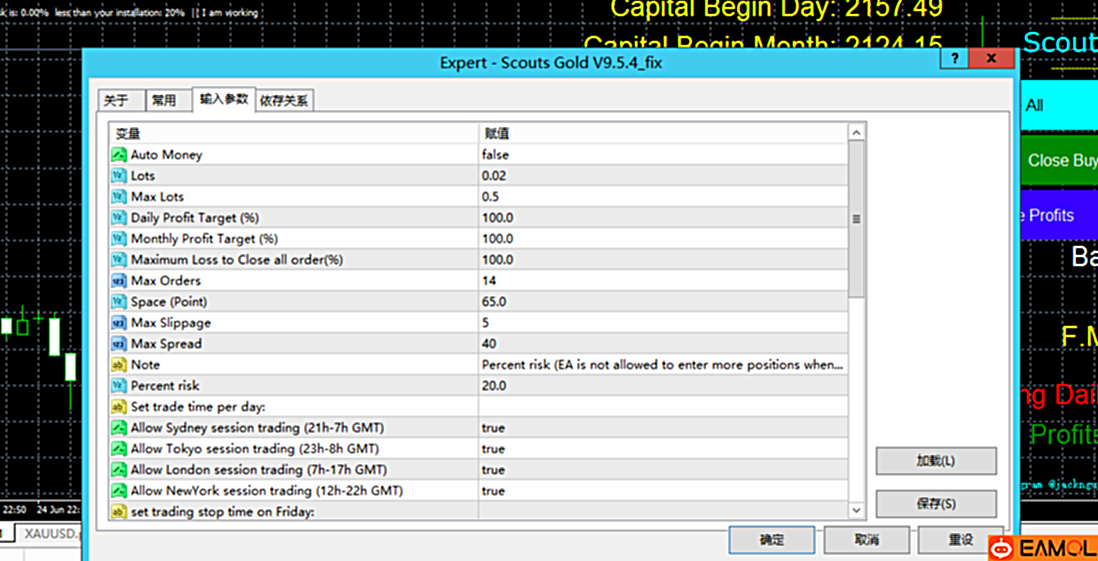Select the London session boolean icon

coord(118,470)
